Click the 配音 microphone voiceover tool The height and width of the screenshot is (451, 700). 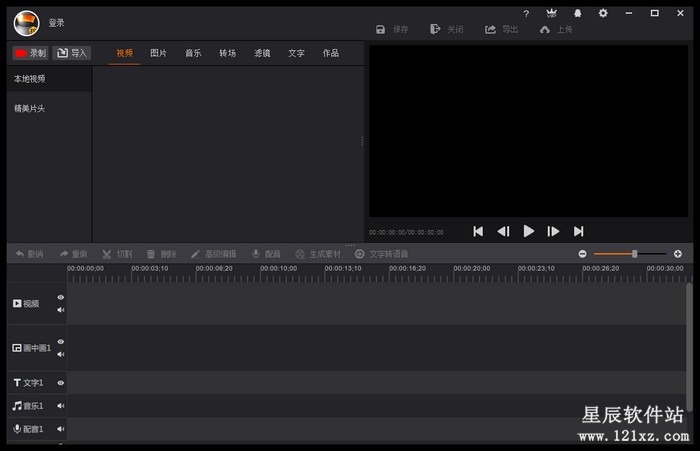click(x=266, y=254)
